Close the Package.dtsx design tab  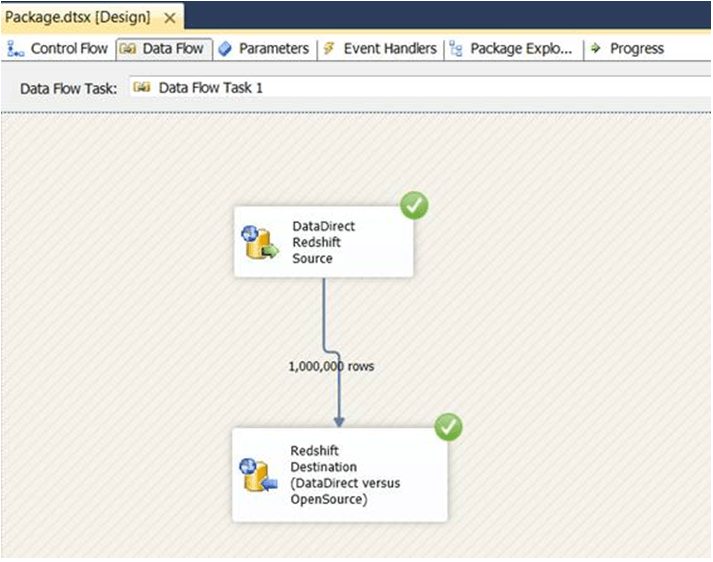coord(169,18)
